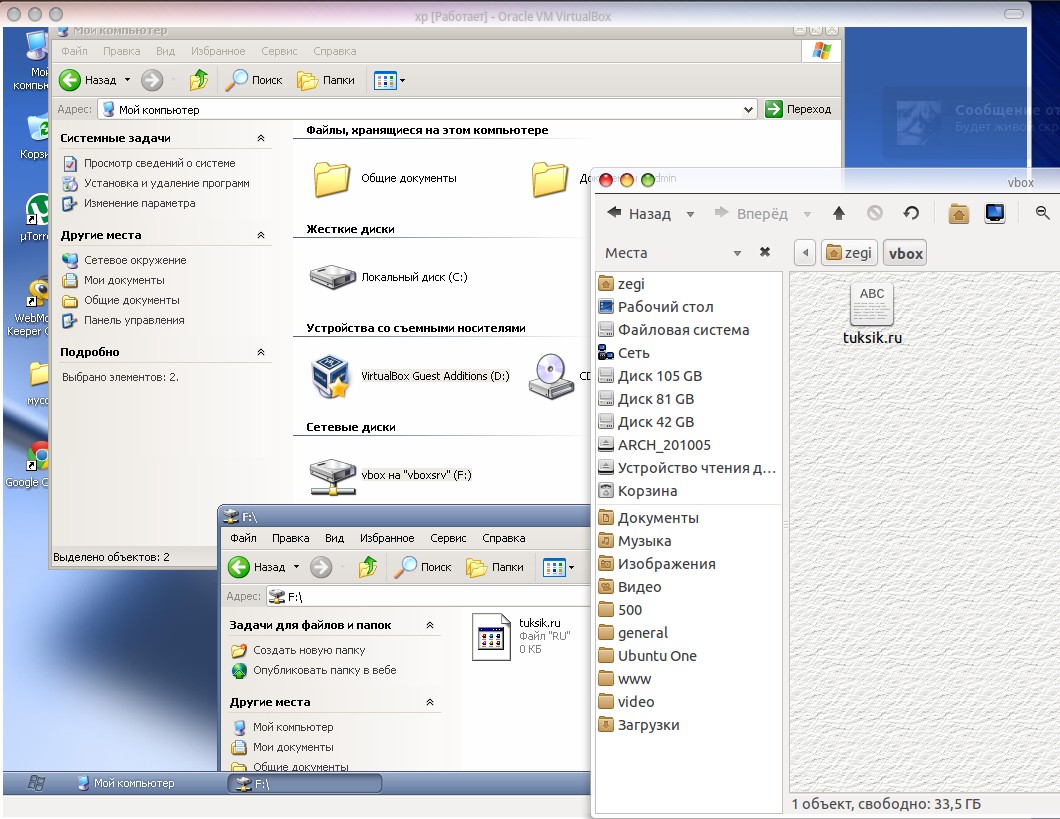Open the Сервис menu in Мой компьютер window
The width and height of the screenshot is (1060, 819).
279,51
